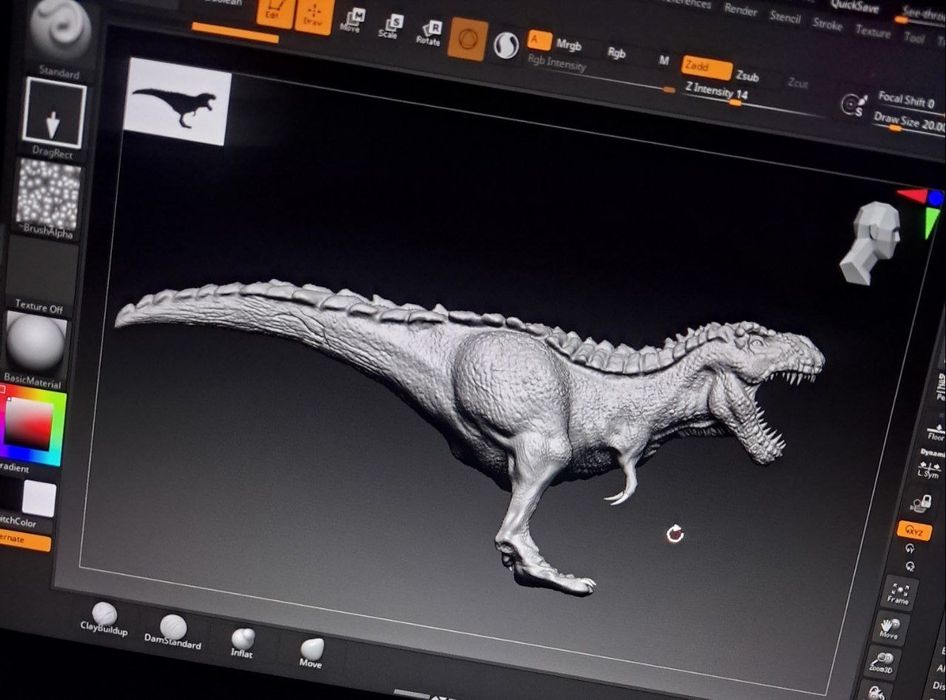Click the camera lock icon

[922, 502]
